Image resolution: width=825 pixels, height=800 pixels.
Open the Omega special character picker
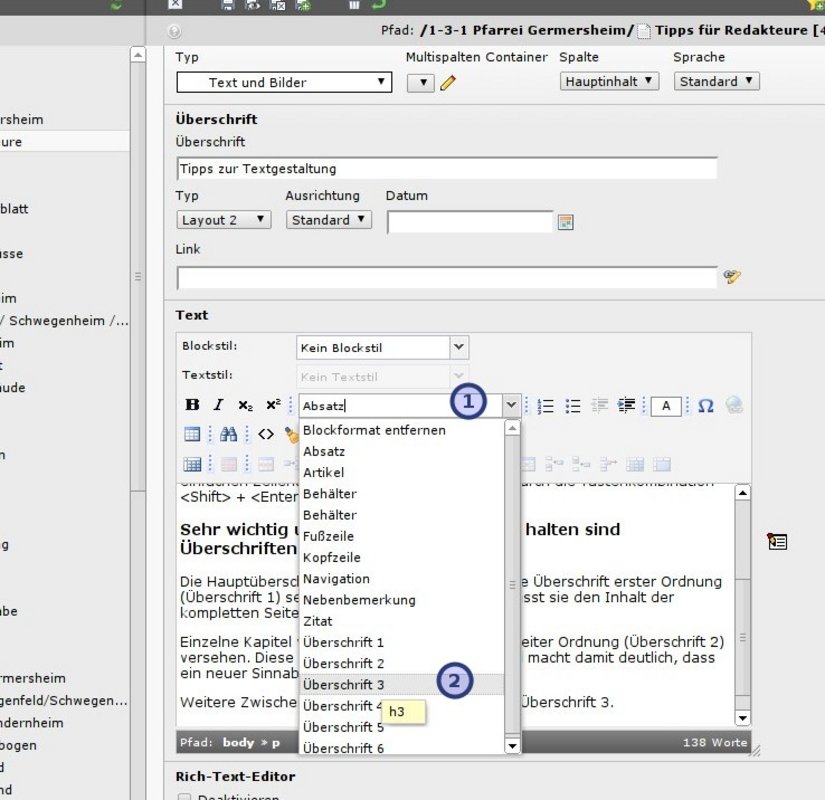click(x=705, y=405)
